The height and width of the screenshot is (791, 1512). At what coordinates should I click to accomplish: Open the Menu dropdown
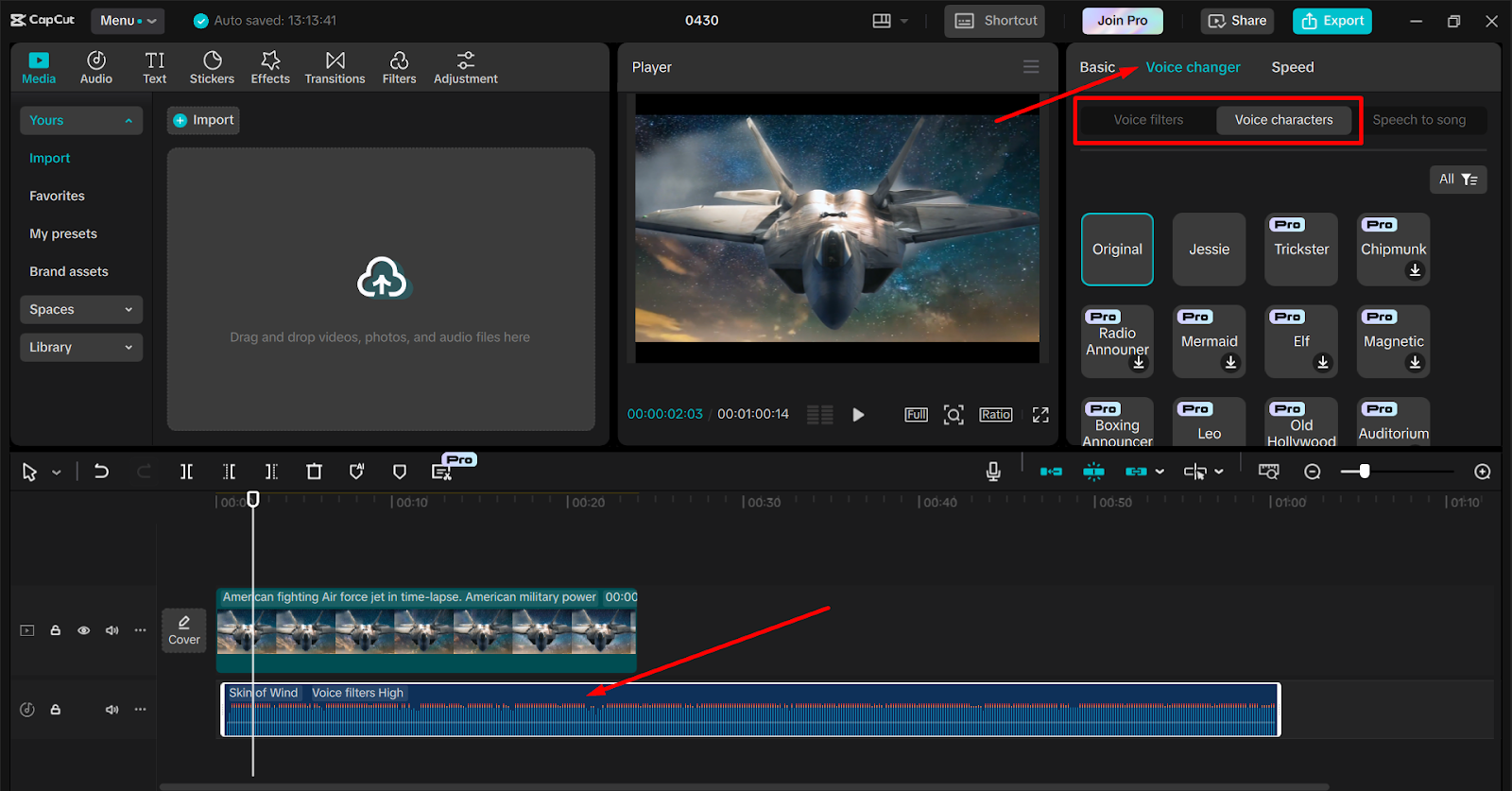point(128,21)
